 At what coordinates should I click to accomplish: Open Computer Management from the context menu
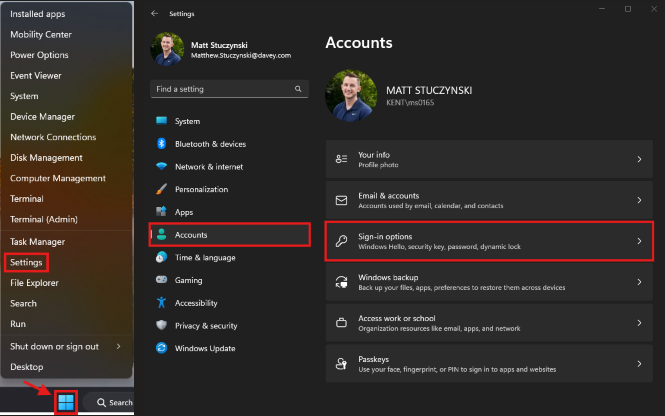click(x=58, y=179)
